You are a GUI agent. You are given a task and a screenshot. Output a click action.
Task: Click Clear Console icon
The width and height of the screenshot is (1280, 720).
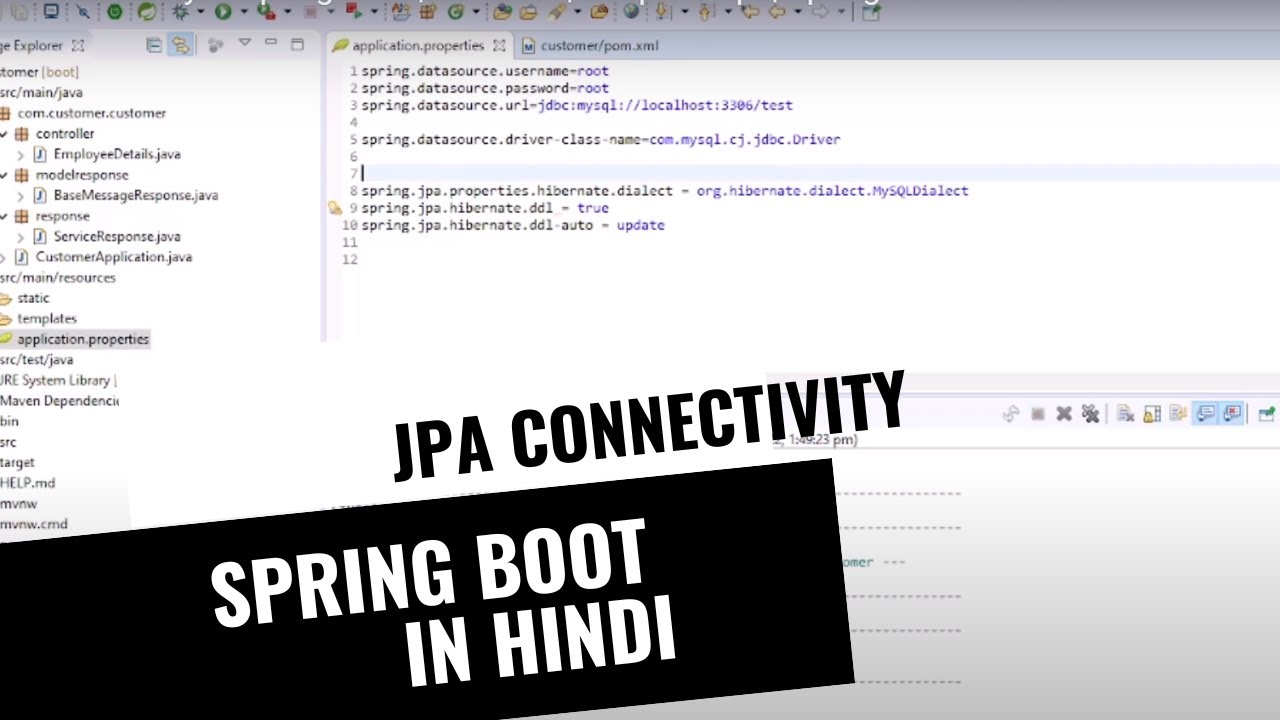point(1125,413)
